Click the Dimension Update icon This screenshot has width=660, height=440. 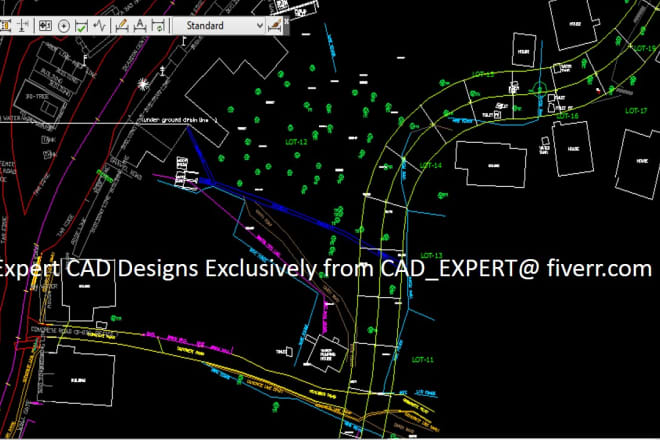(158, 26)
